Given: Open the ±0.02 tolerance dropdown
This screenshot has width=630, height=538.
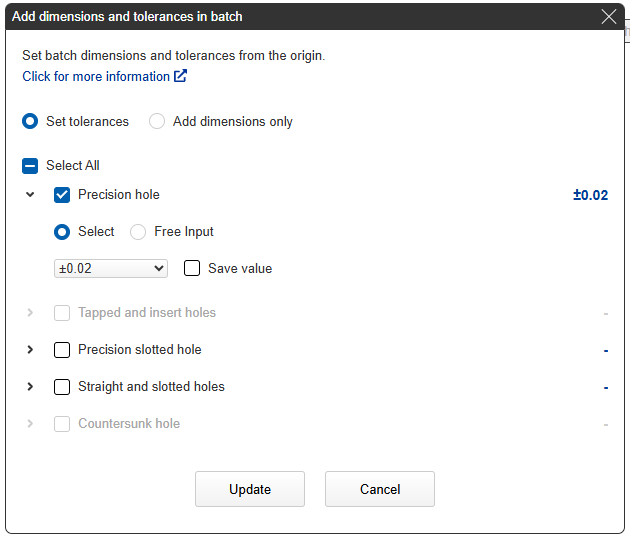Looking at the screenshot, I should coord(111,268).
